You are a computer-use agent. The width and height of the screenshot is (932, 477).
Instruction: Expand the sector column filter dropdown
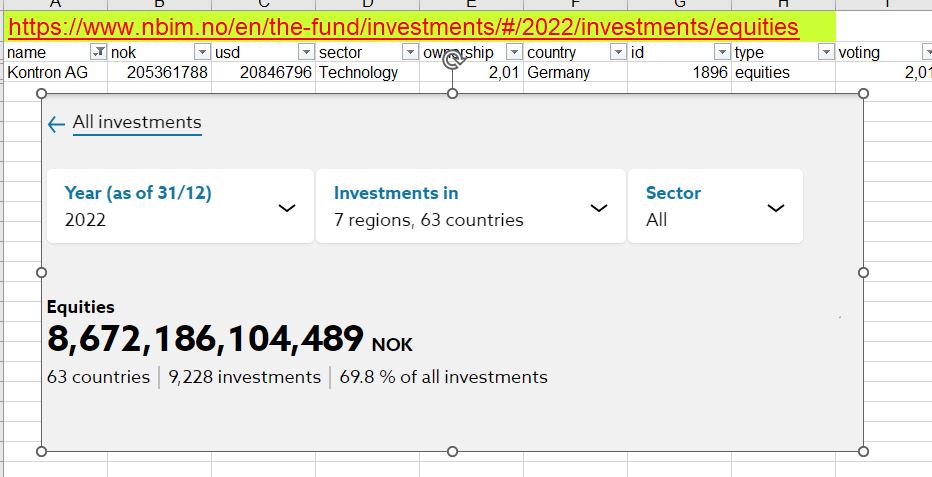[410, 52]
